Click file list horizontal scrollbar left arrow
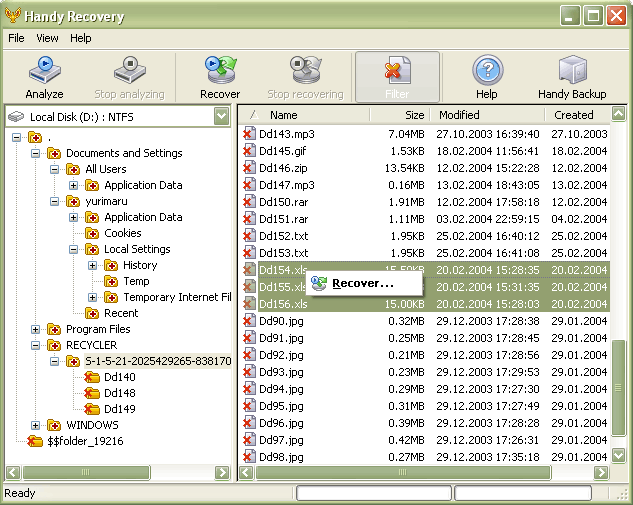Image resolution: width=633 pixels, height=505 pixels. tap(246, 472)
